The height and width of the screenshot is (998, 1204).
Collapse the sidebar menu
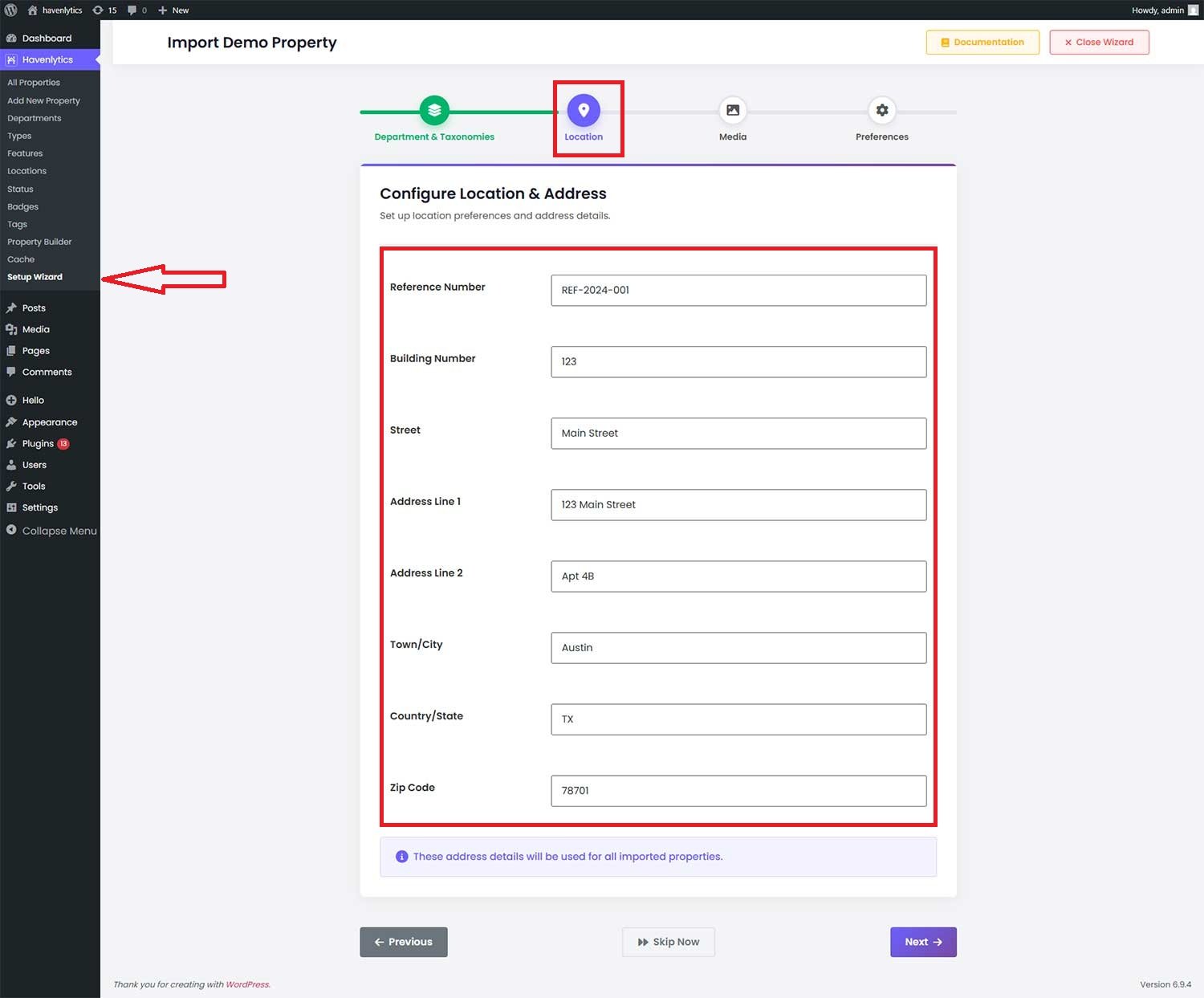[x=51, y=531]
